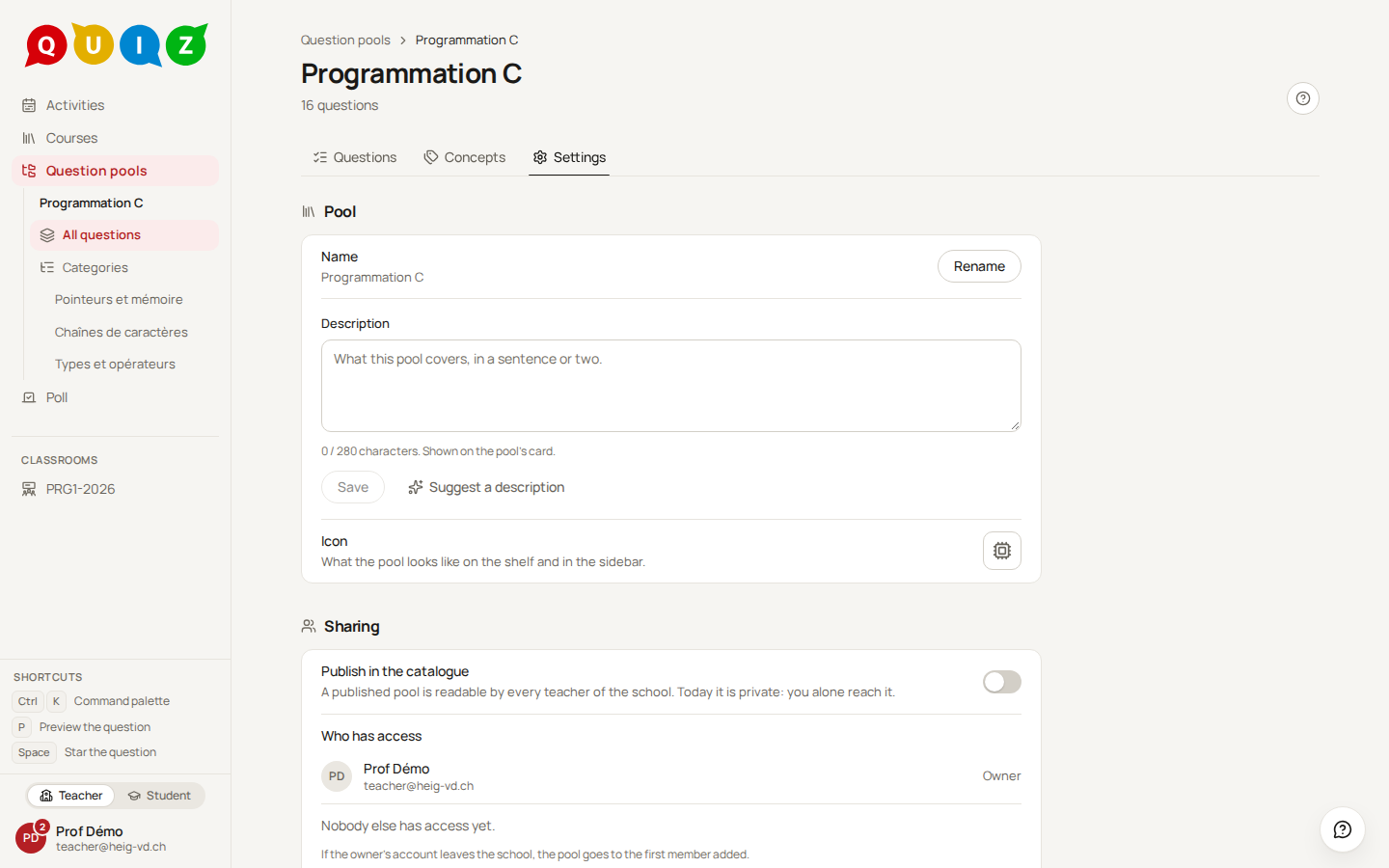Viewport: 1389px width, 868px height.
Task: Click the 'Nobody else has access yet.' text
Action: pyautogui.click(x=408, y=827)
